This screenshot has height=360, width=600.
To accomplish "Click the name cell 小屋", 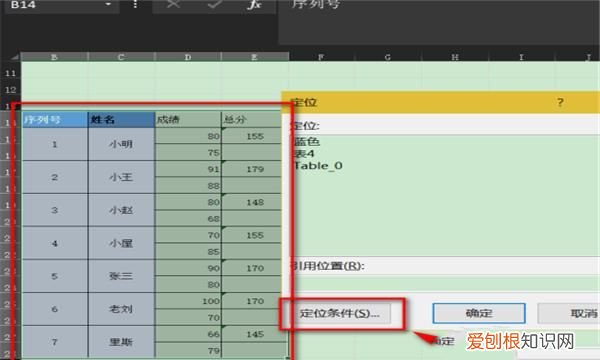I will click(121, 243).
